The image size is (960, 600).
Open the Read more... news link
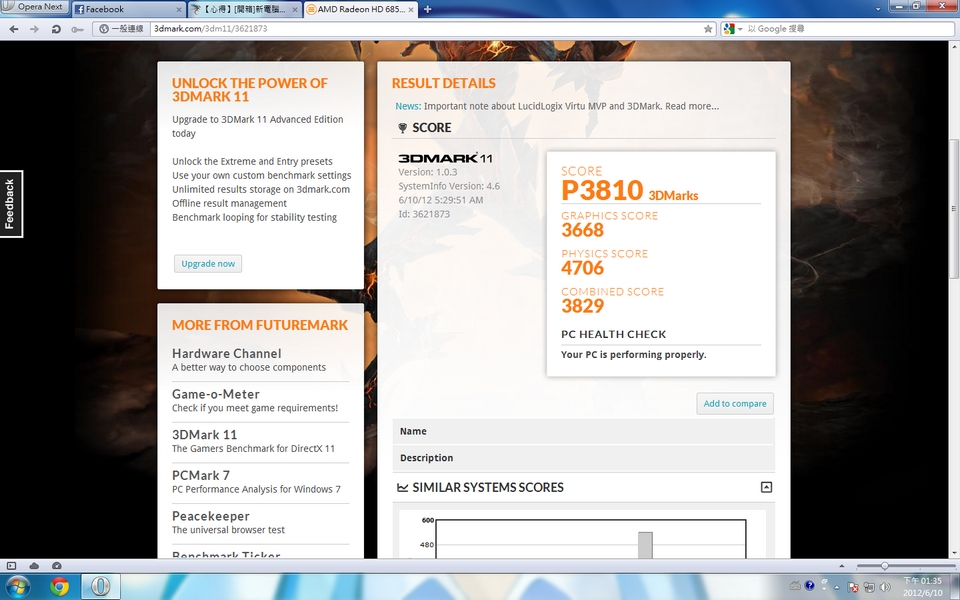tap(692, 106)
